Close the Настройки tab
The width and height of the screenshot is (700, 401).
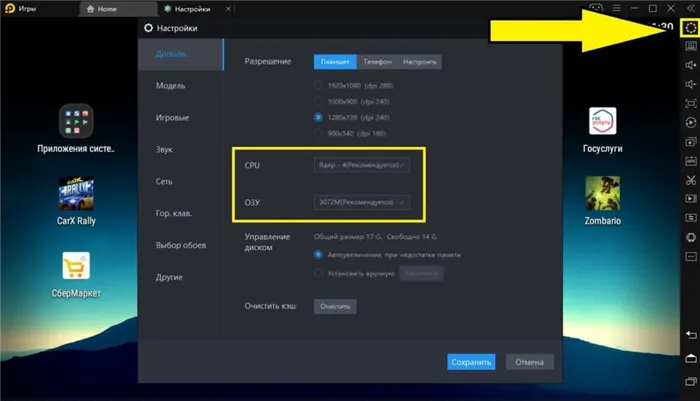228,8
